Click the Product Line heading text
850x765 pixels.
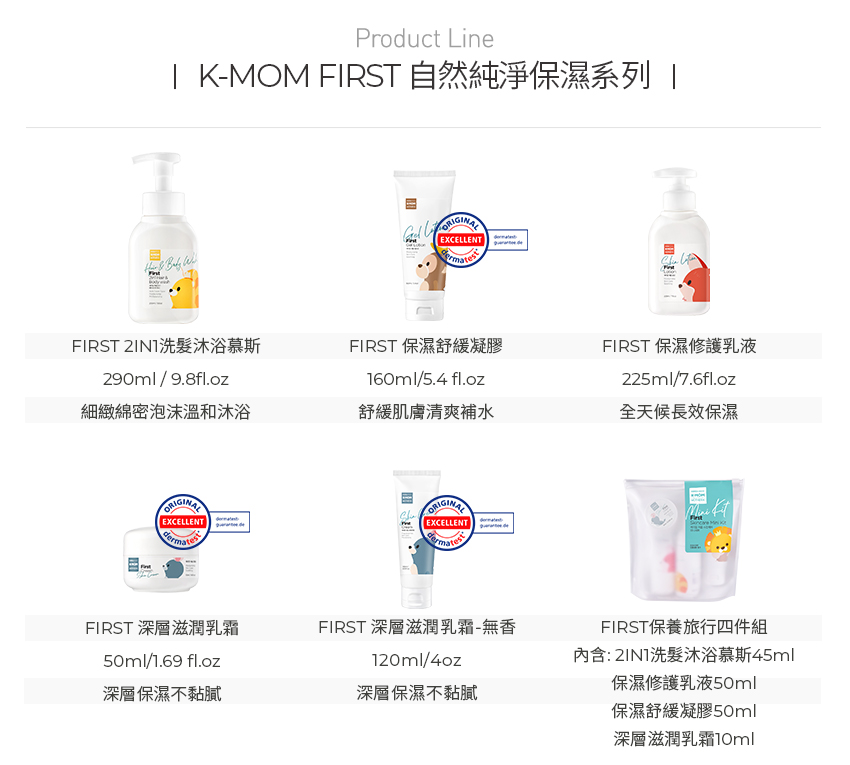pyautogui.click(x=424, y=38)
